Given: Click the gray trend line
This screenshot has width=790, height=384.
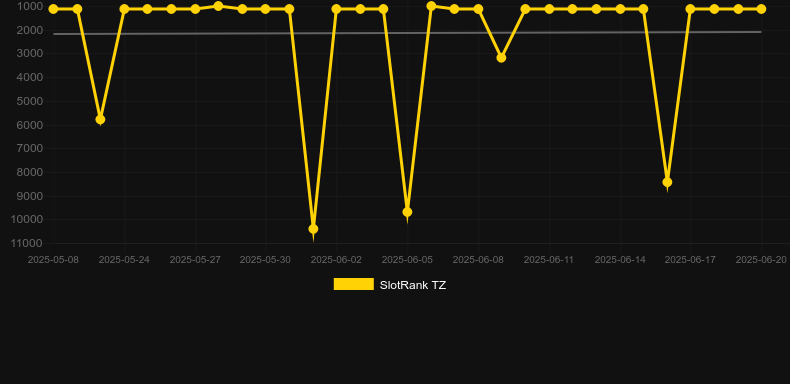Looking at the screenshot, I should [x=407, y=33].
